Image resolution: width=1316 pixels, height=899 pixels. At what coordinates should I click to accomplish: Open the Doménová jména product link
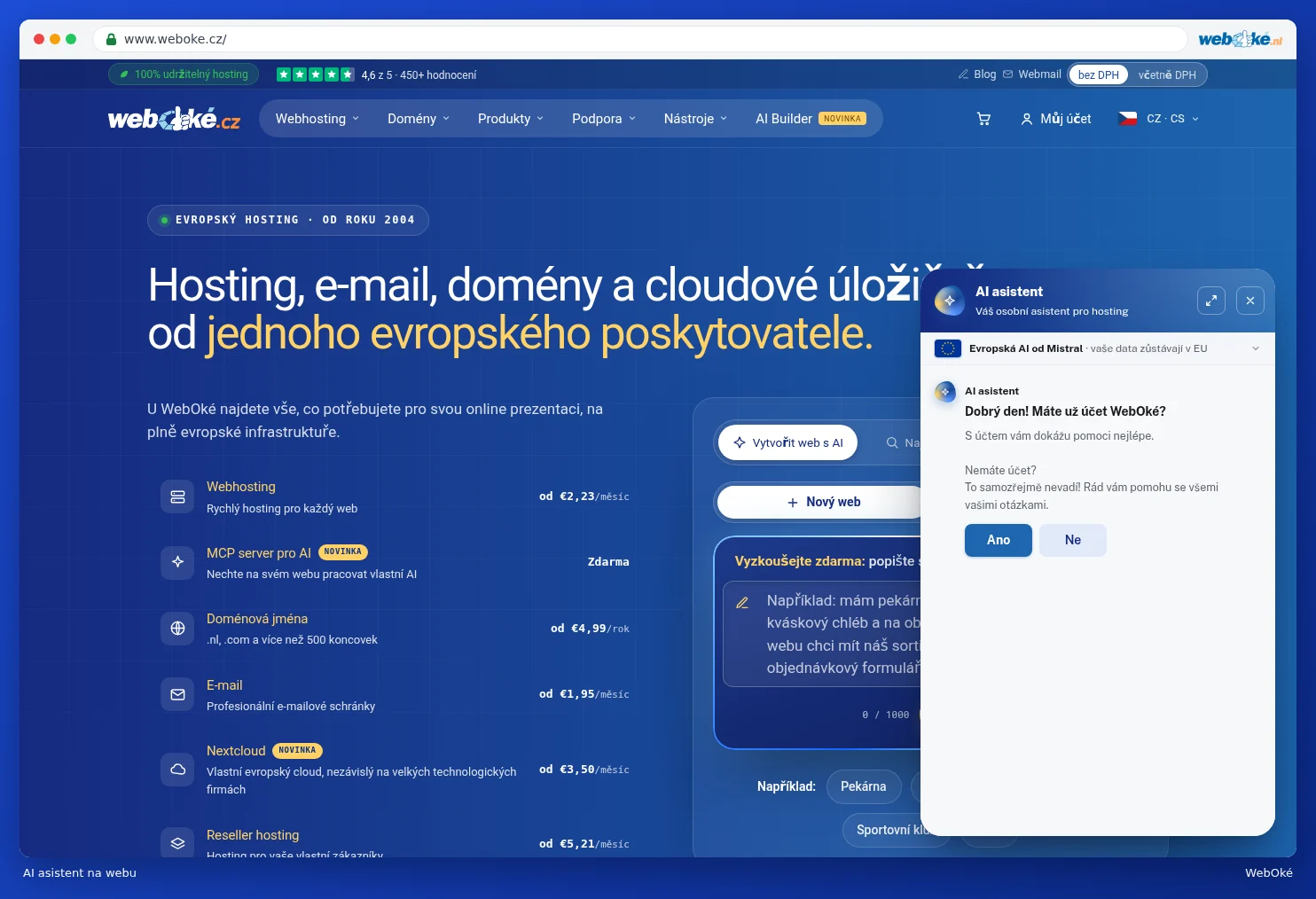point(257,619)
